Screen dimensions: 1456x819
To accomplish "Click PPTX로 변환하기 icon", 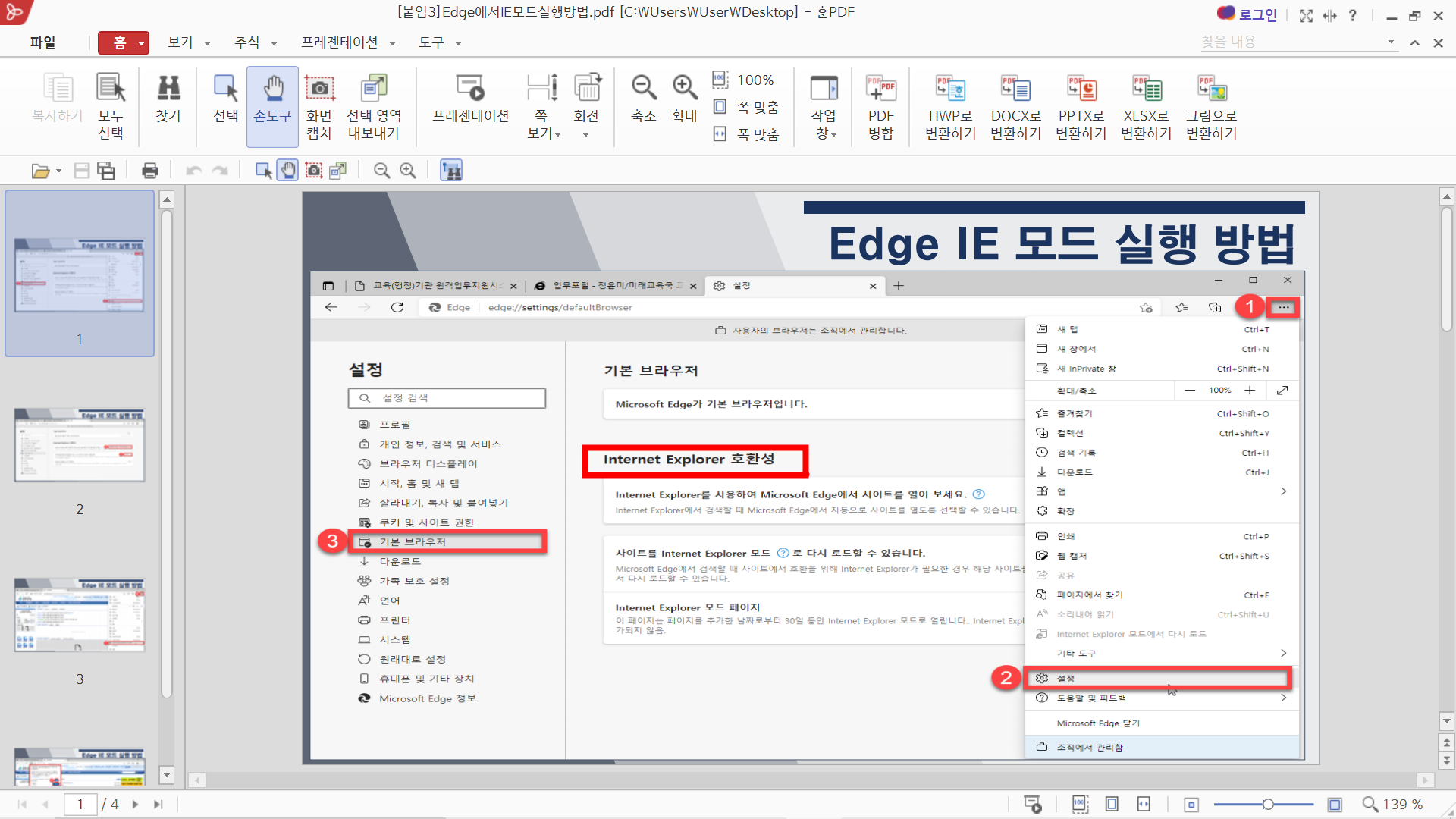I will click(1081, 106).
